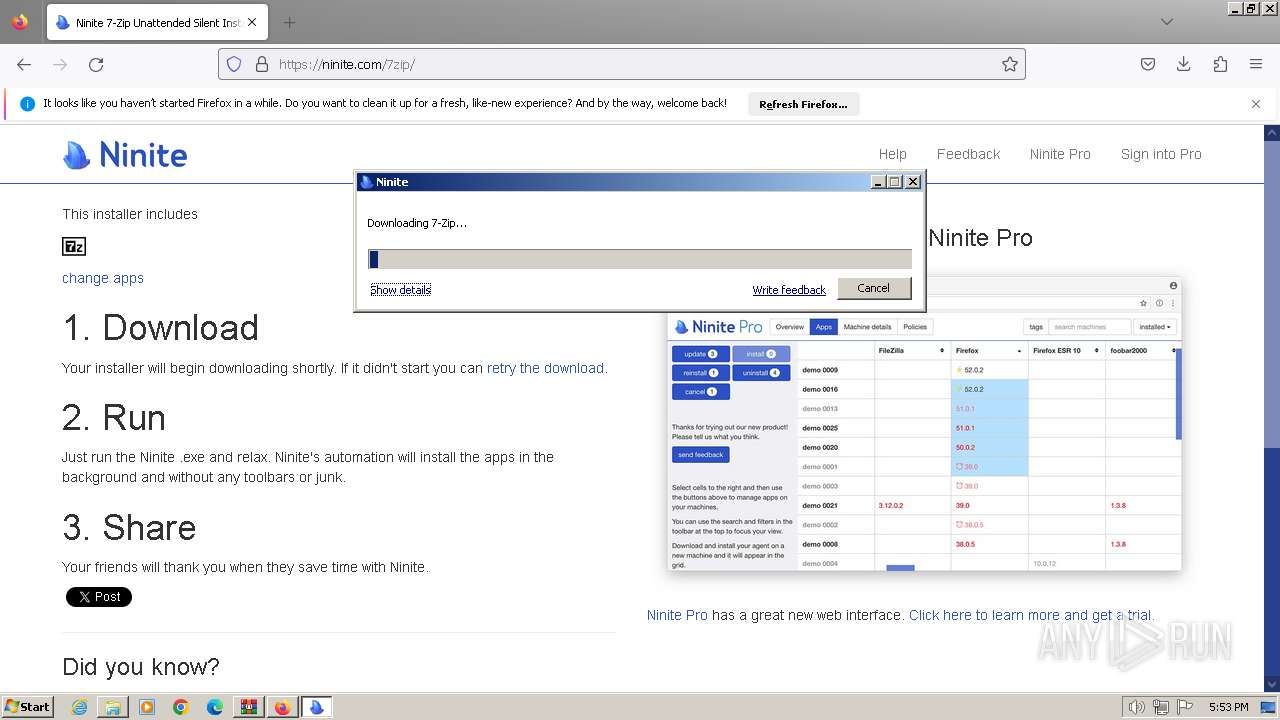Click the Ninite download progress bar
This screenshot has width=1280, height=720.
coord(640,259)
